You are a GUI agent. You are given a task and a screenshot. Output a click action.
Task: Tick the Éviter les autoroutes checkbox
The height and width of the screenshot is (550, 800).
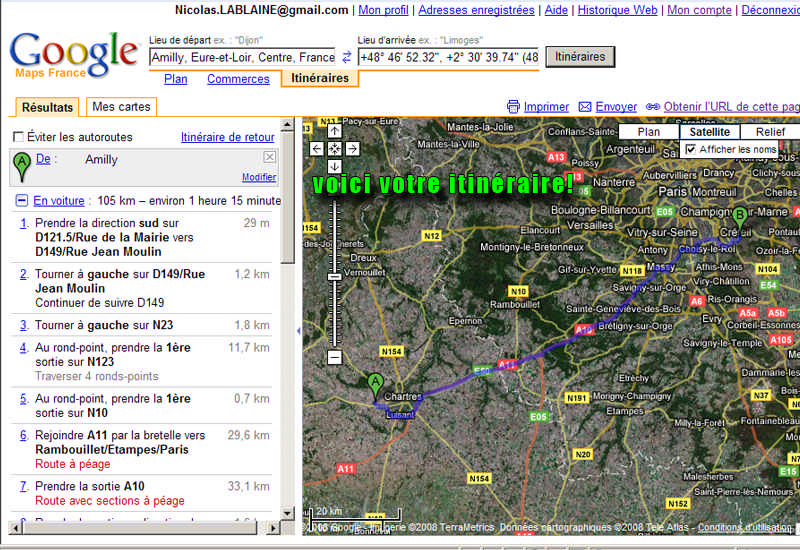(x=18, y=137)
